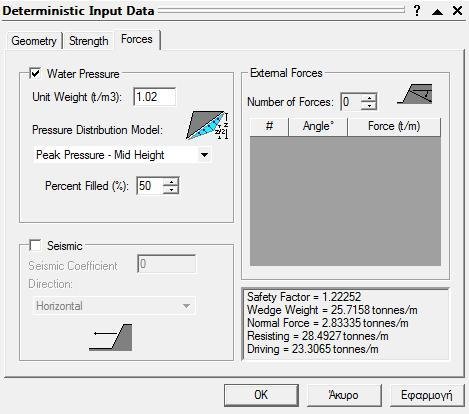Click the Direction label in Seismic group
This screenshot has height=414, width=469.
50,284
